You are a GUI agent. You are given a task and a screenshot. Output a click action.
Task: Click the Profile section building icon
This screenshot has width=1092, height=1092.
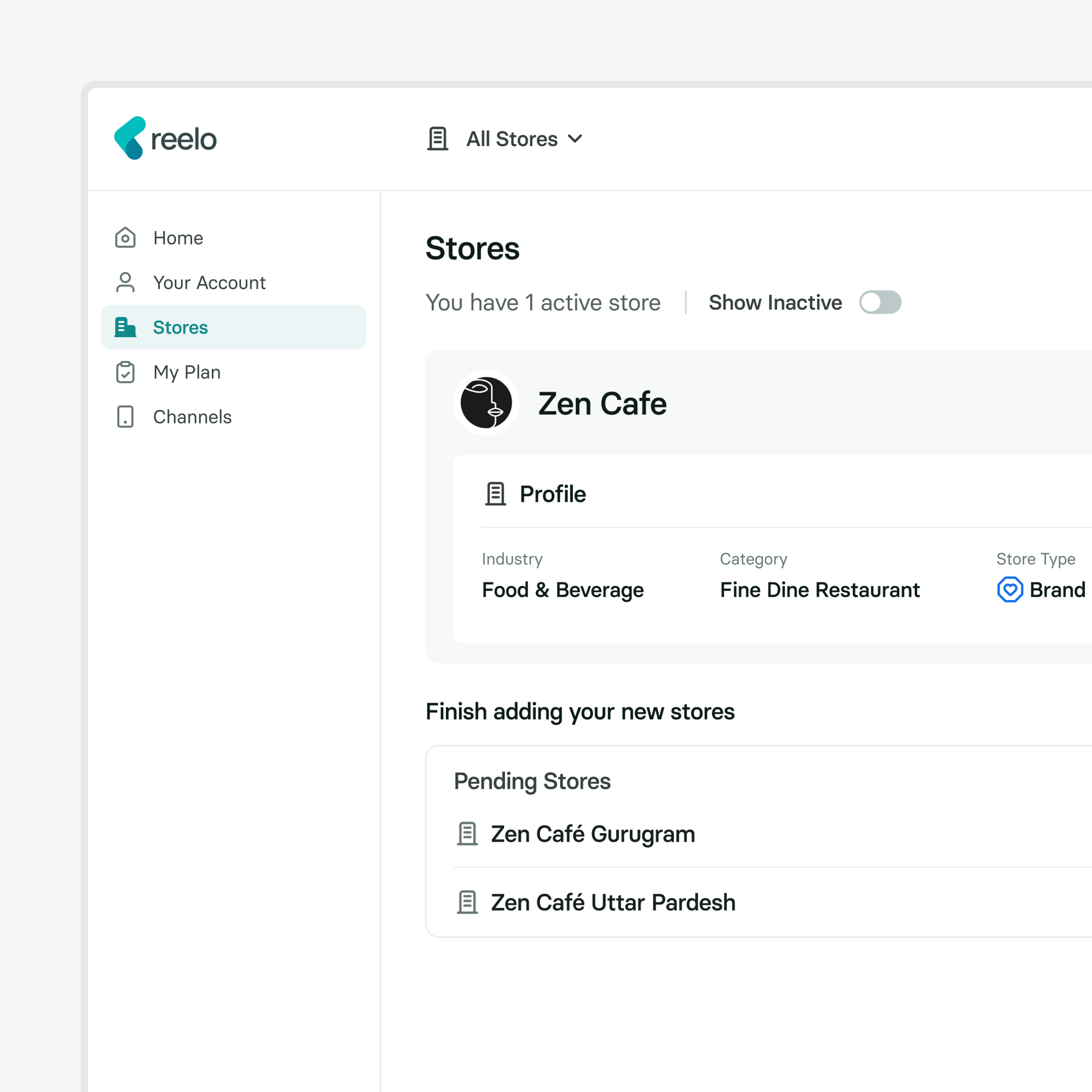click(496, 494)
